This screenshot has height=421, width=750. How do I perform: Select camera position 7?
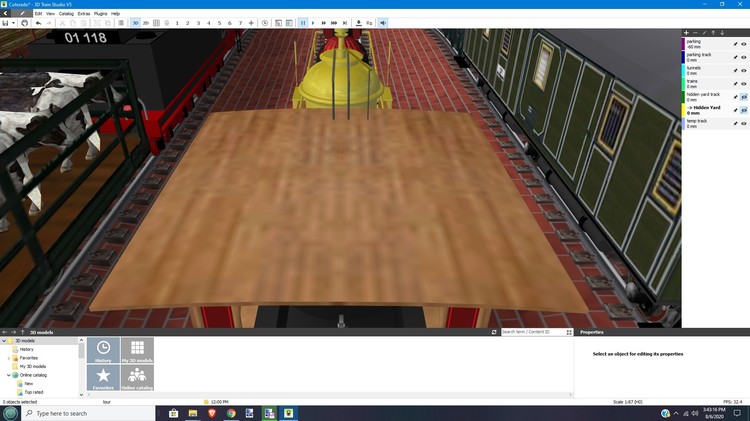tap(240, 23)
